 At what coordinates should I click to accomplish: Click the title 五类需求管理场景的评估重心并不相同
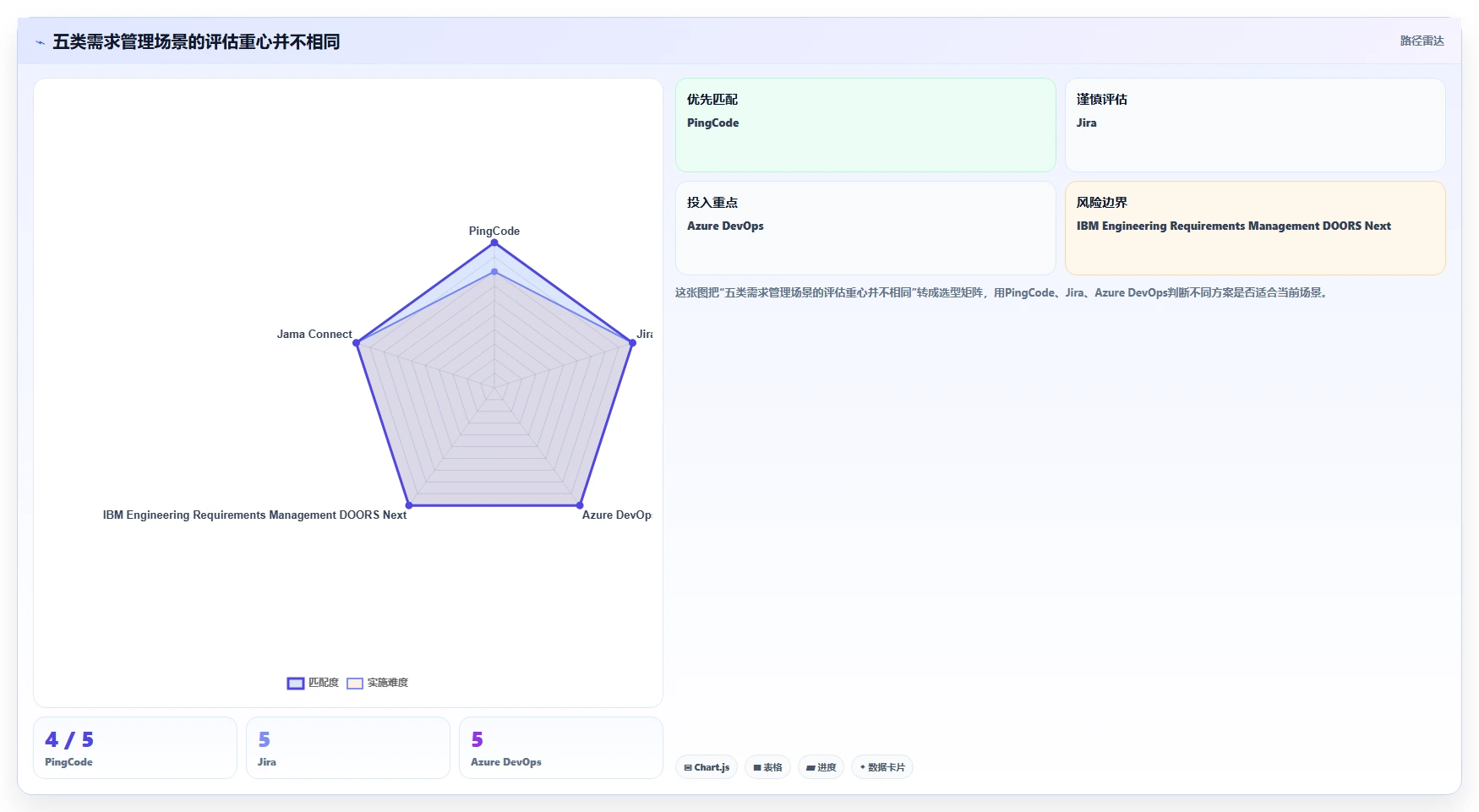[196, 41]
